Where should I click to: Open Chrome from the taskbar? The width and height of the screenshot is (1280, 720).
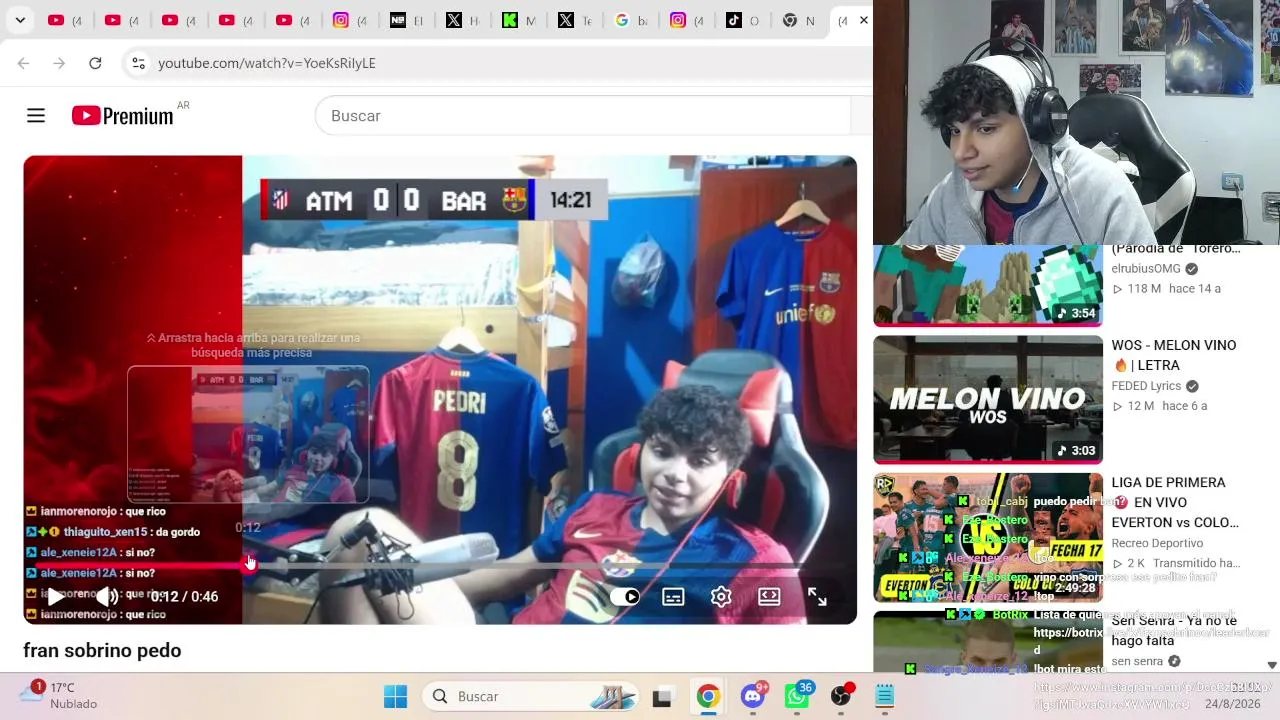pos(708,696)
